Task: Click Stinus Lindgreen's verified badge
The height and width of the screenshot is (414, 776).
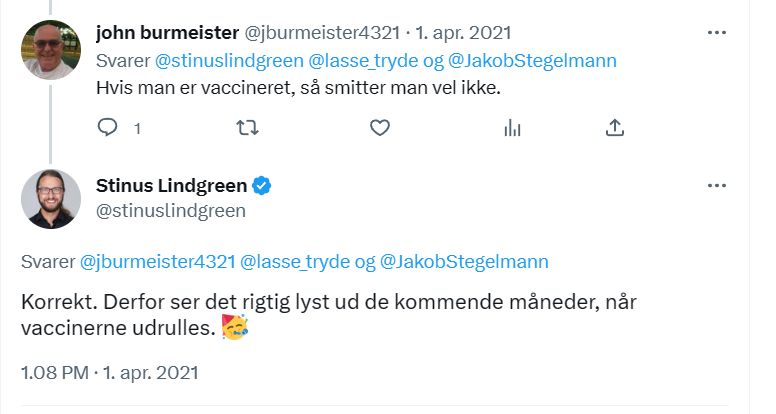Action: point(262,186)
